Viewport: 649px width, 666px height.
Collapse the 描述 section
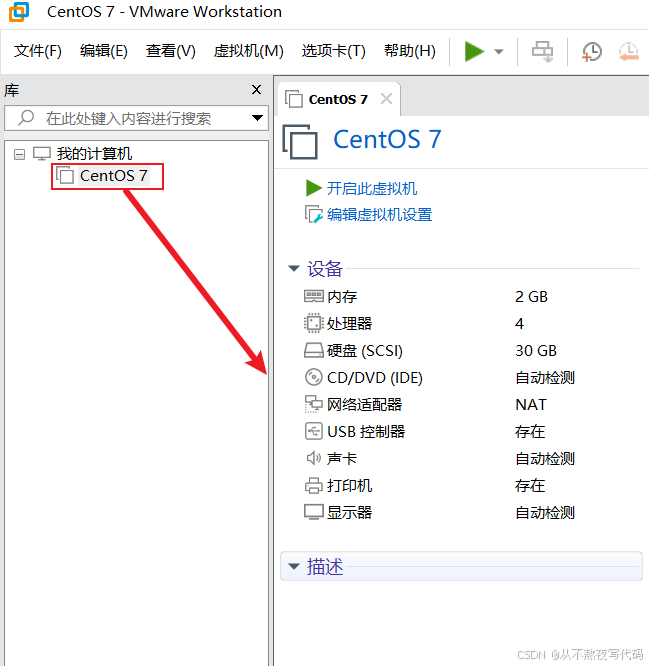tap(293, 566)
